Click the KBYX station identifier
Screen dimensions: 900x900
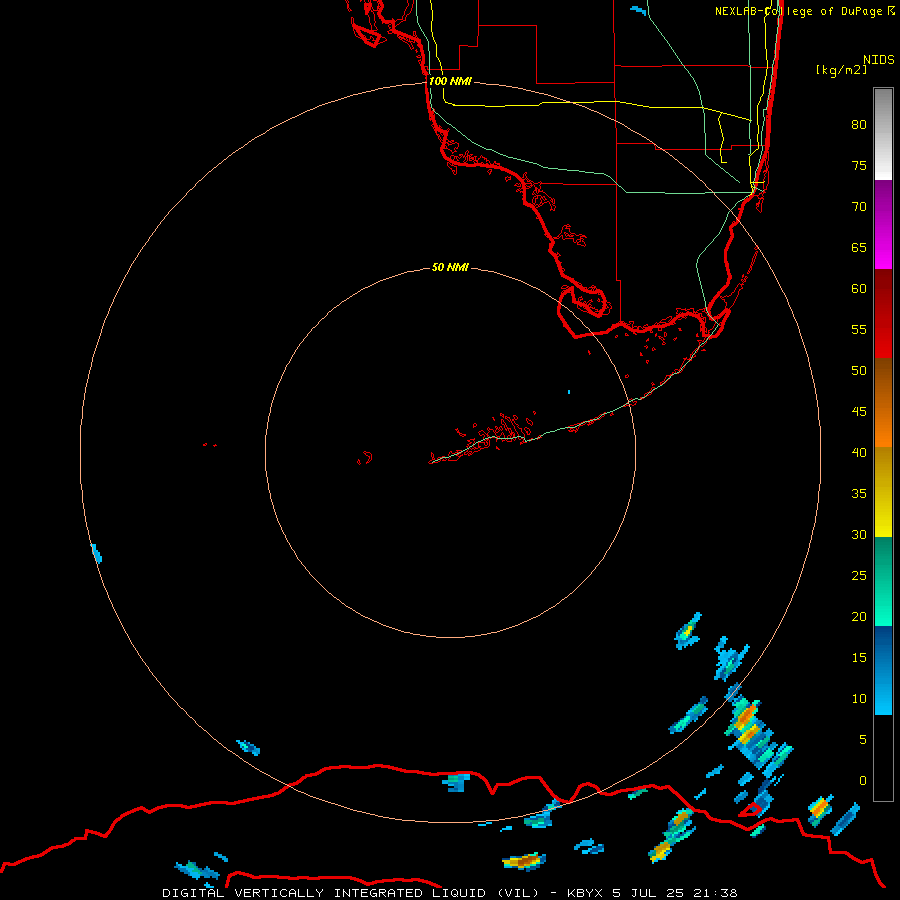[x=585, y=893]
